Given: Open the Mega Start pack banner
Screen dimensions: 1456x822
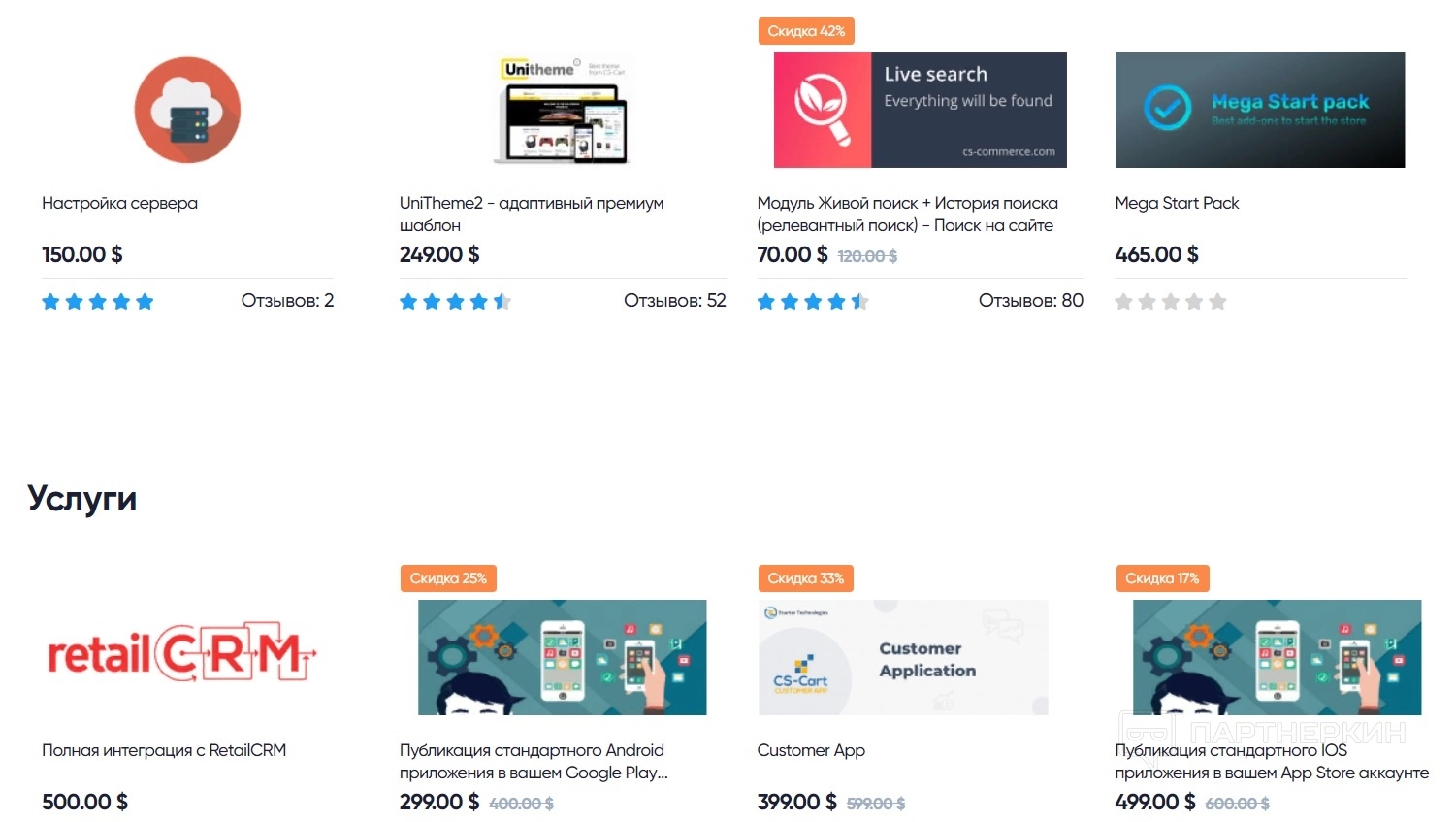Looking at the screenshot, I should point(1259,110).
